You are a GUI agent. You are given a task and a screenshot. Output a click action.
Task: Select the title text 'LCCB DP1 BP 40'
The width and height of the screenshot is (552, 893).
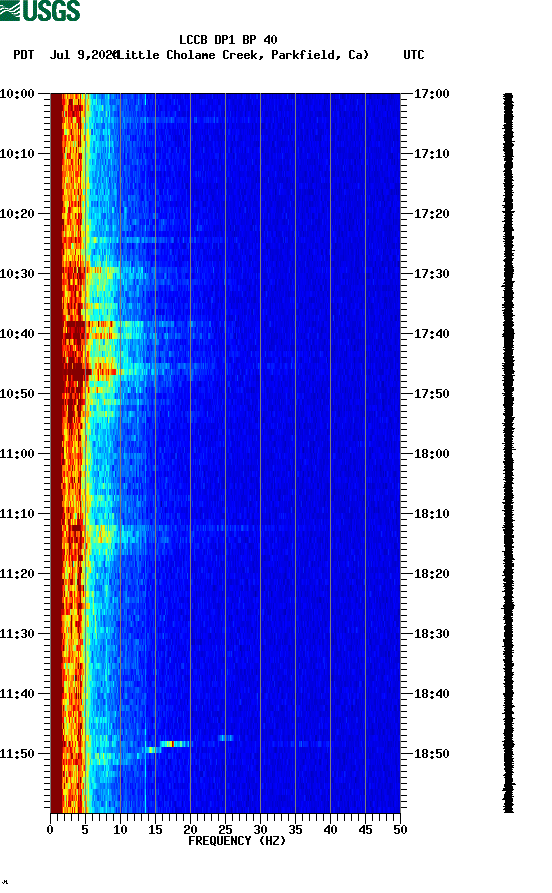click(228, 40)
